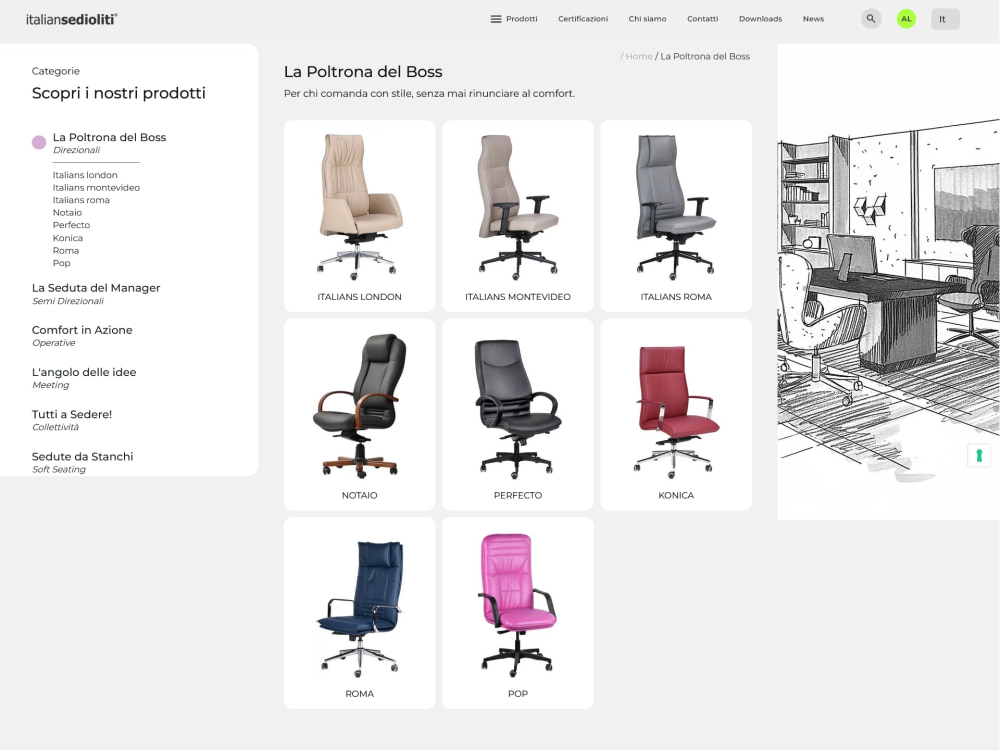
Task: Click the ITALIANS MONTEVIDEO card label
Action: pos(518,297)
